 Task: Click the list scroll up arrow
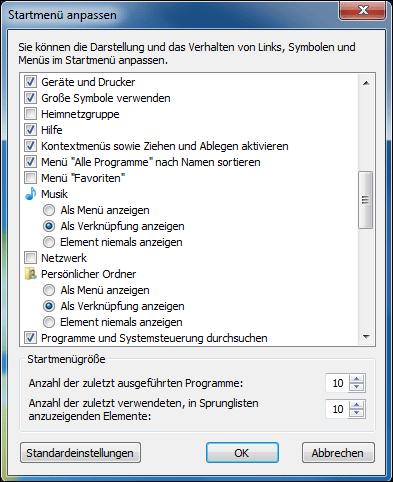[366, 83]
